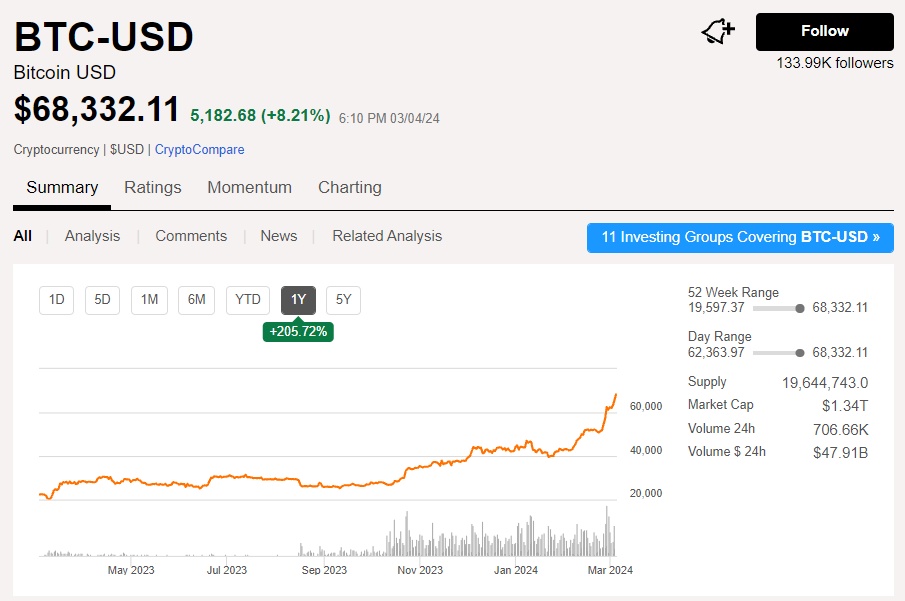
Task: Open Related Analysis filter
Action: point(387,236)
